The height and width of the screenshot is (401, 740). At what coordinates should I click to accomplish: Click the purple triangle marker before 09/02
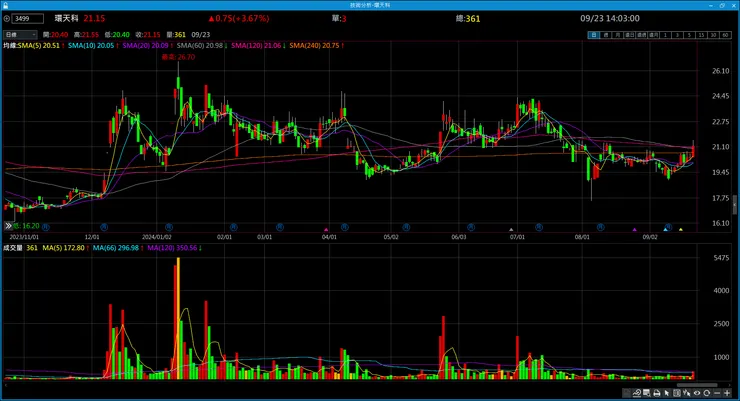coord(635,229)
